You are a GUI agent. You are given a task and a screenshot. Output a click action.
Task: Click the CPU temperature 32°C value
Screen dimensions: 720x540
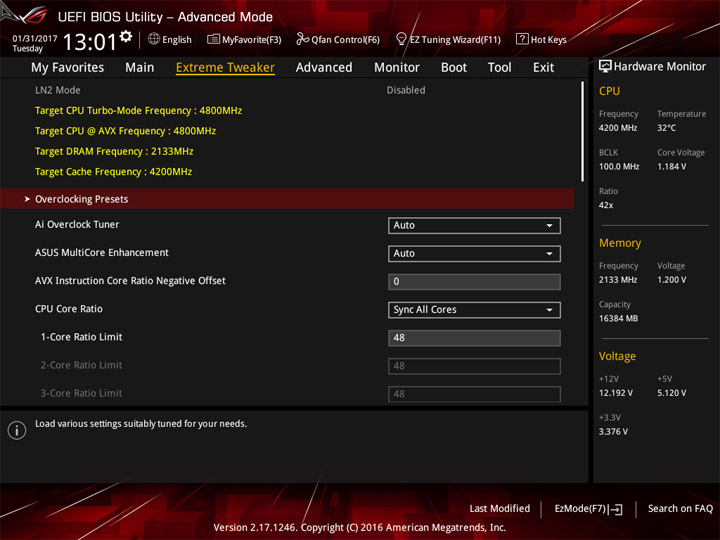(666, 128)
